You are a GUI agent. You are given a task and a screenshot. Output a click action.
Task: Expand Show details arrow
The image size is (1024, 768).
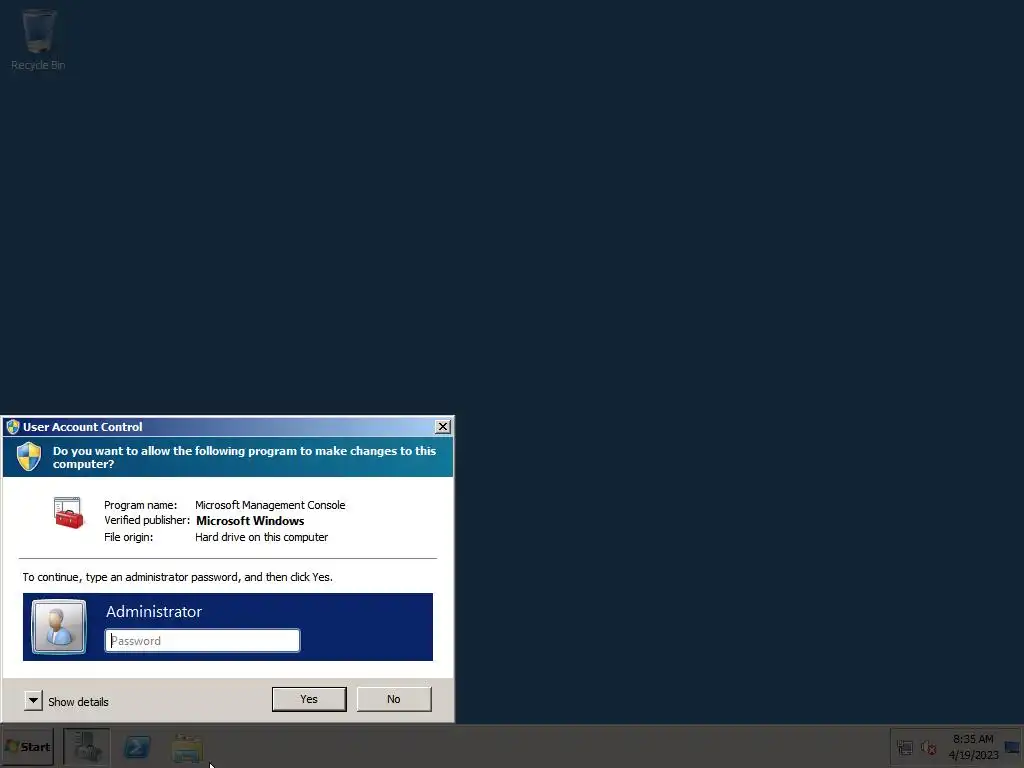pos(33,701)
